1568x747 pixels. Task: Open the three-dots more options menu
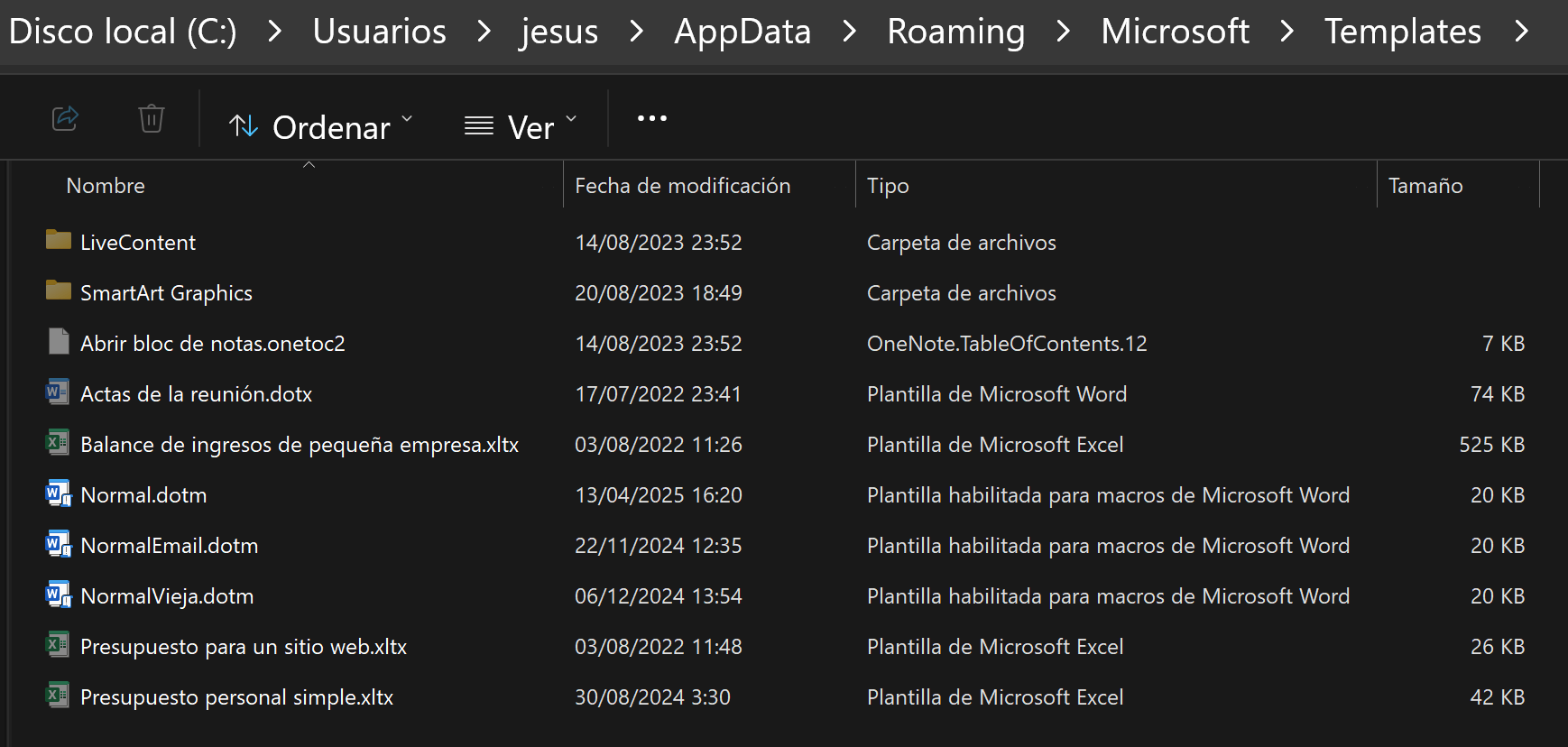pos(651,118)
